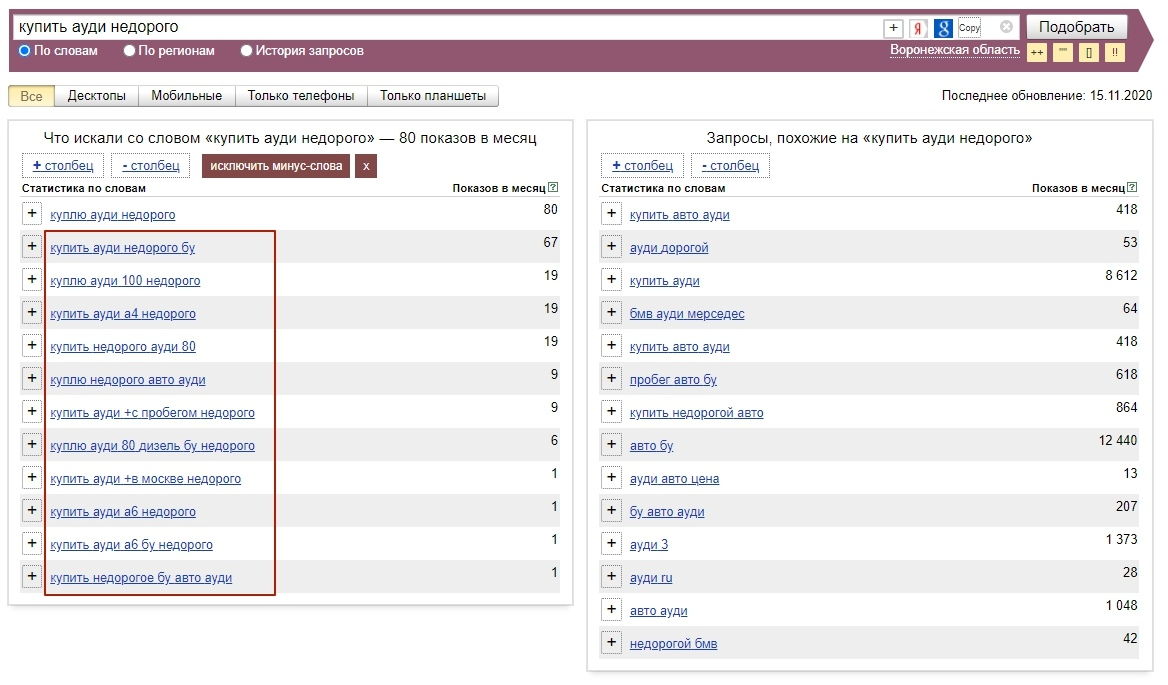Open the "бу авто ауди" link

tap(667, 512)
